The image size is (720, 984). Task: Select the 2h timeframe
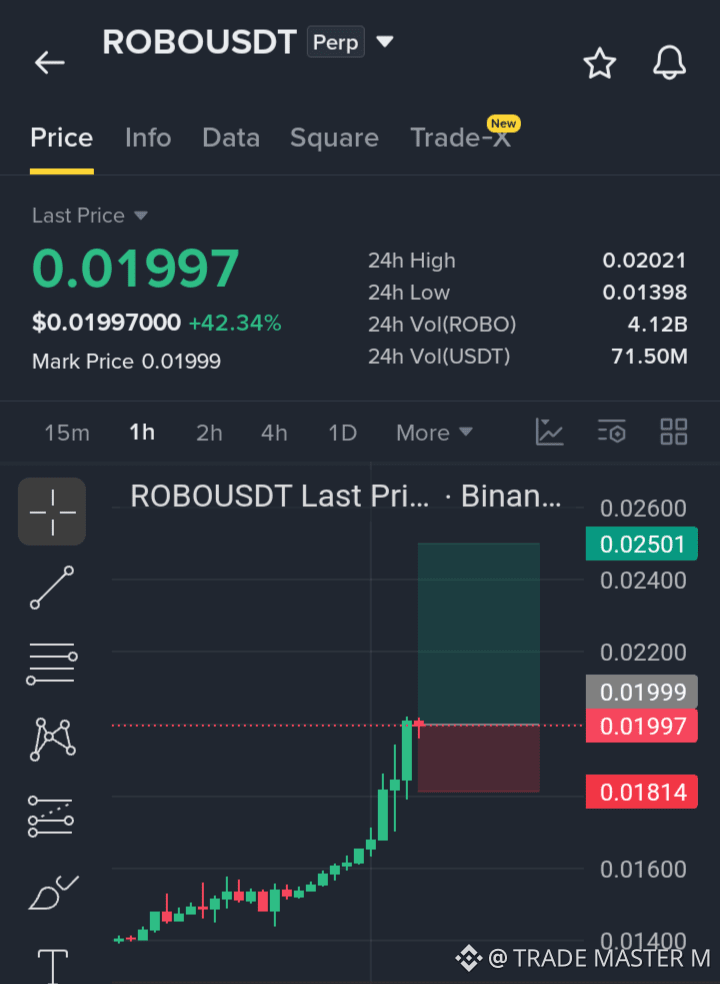(x=209, y=432)
